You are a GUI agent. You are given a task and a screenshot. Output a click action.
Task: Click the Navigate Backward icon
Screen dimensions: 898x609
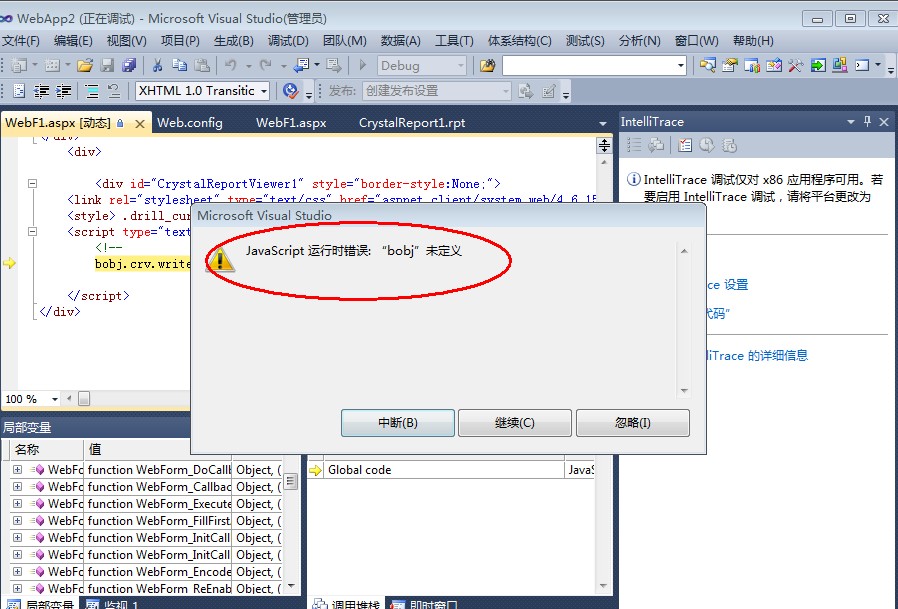click(x=301, y=65)
